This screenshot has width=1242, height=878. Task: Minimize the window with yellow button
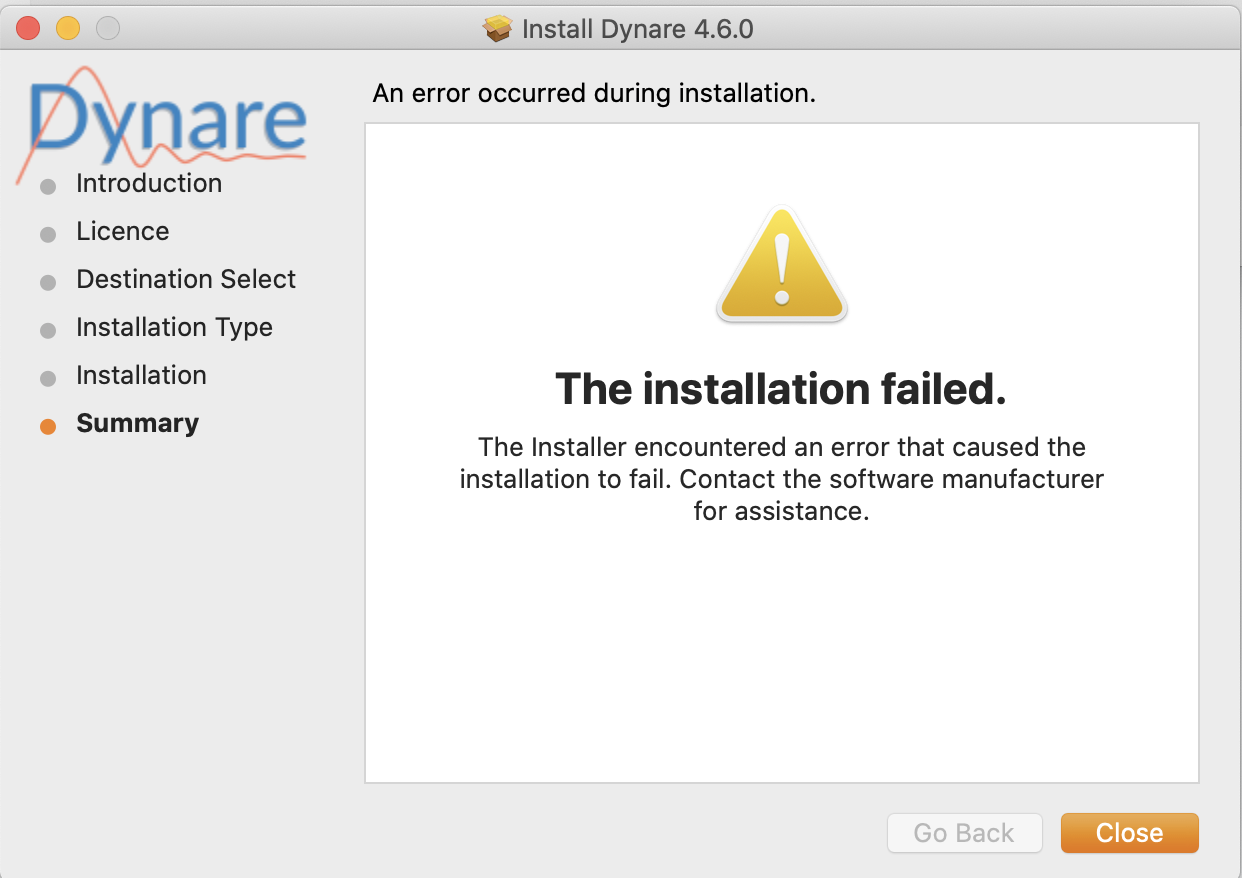click(67, 28)
